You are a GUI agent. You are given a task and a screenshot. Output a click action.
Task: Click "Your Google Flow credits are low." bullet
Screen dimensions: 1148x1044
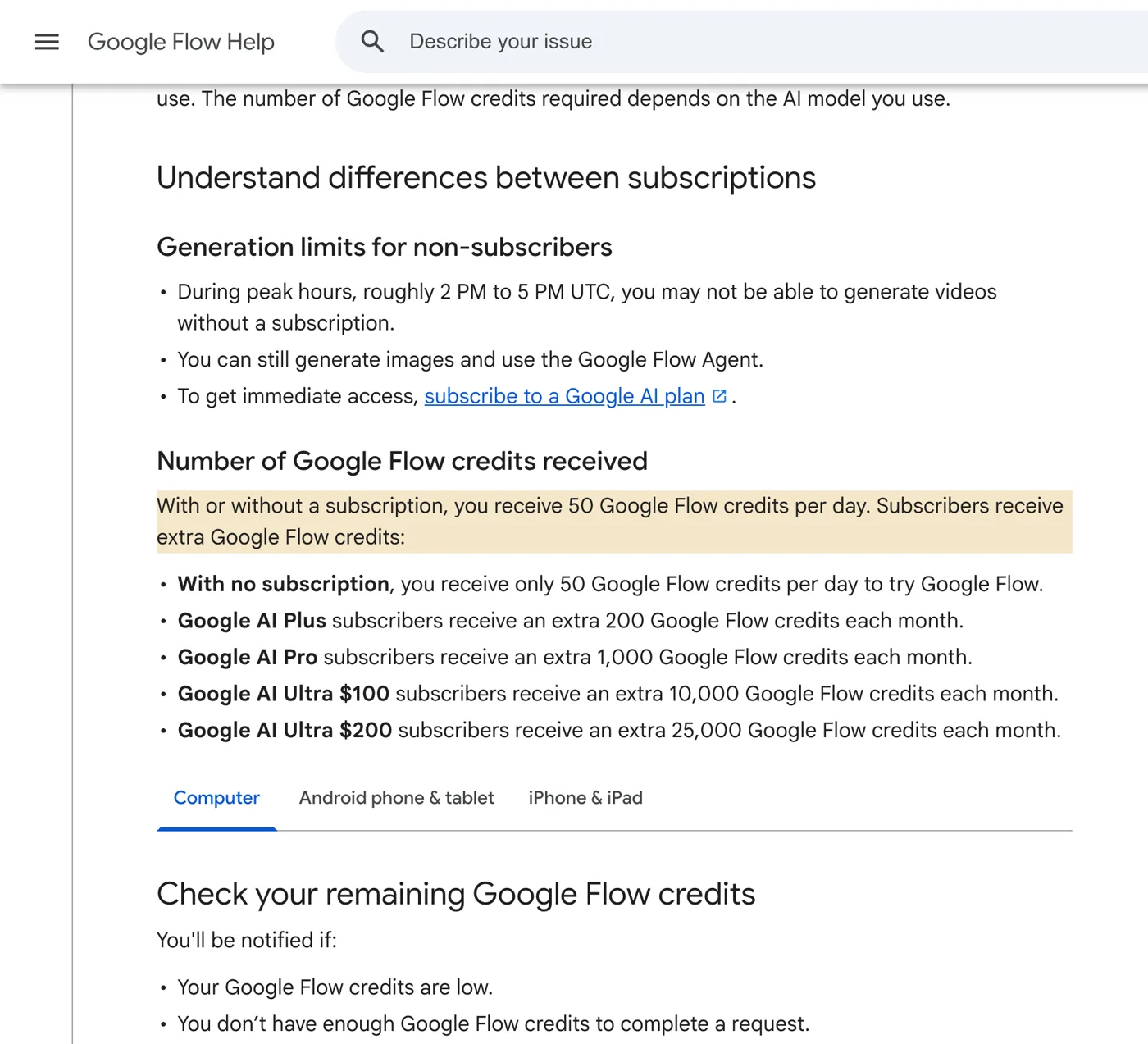pos(335,987)
